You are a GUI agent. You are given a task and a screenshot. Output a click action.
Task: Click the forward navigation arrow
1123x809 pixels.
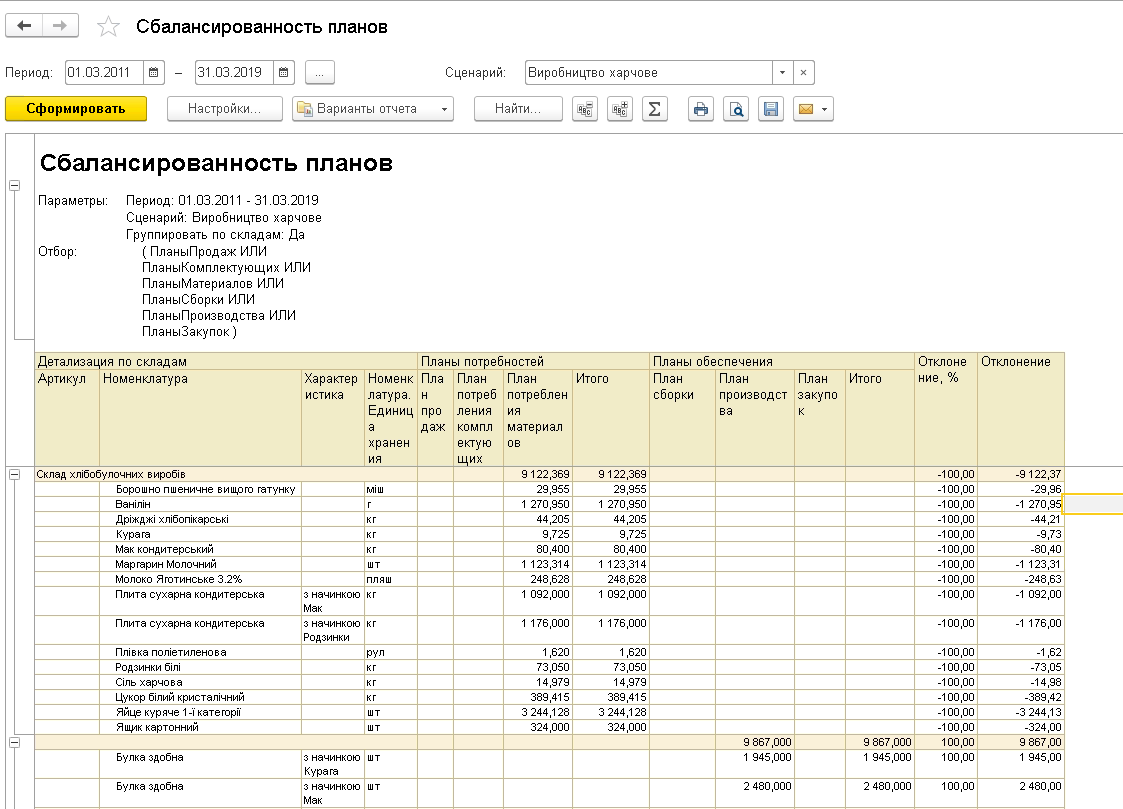coord(60,26)
